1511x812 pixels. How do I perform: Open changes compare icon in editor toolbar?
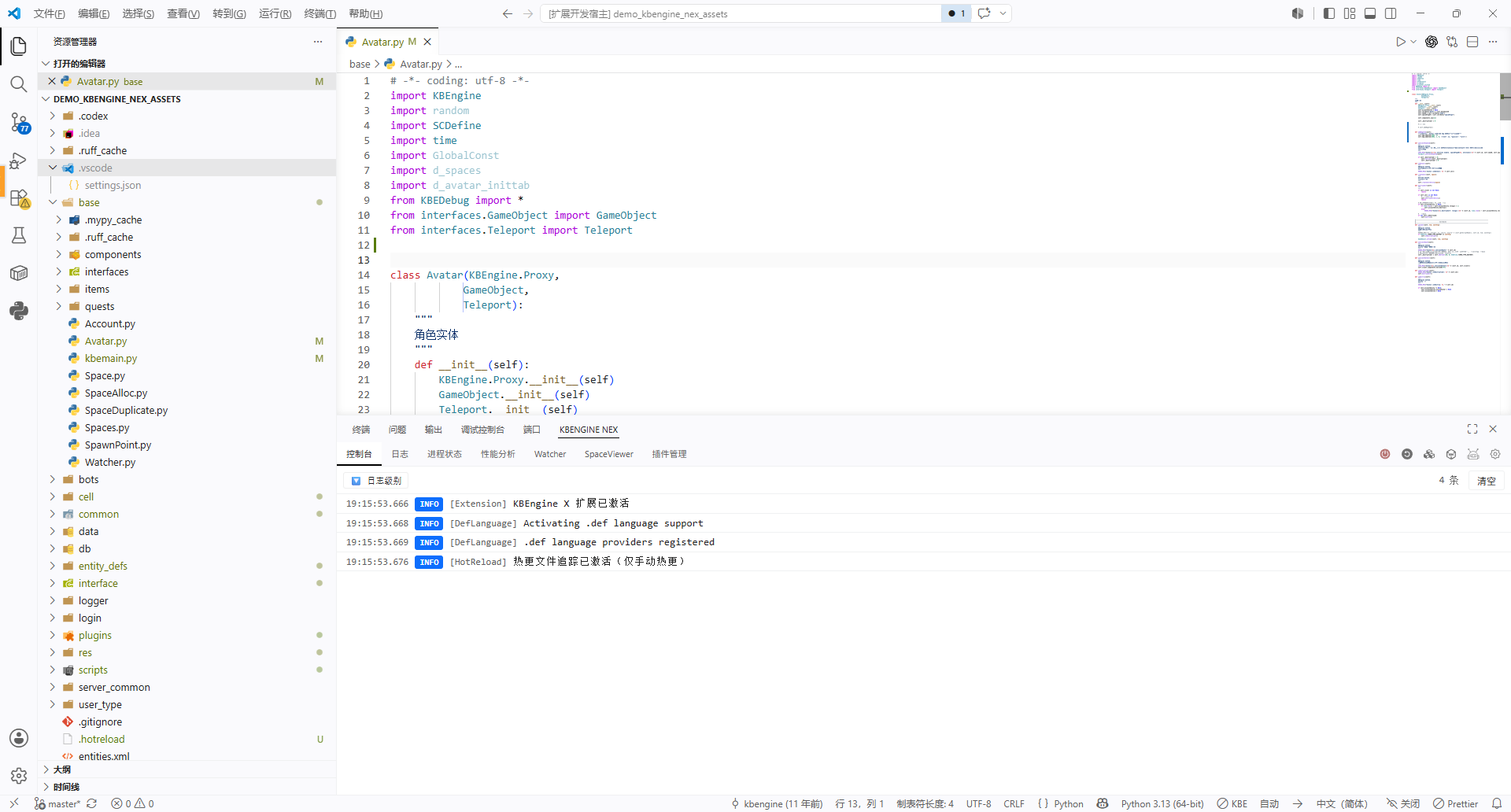(1452, 42)
